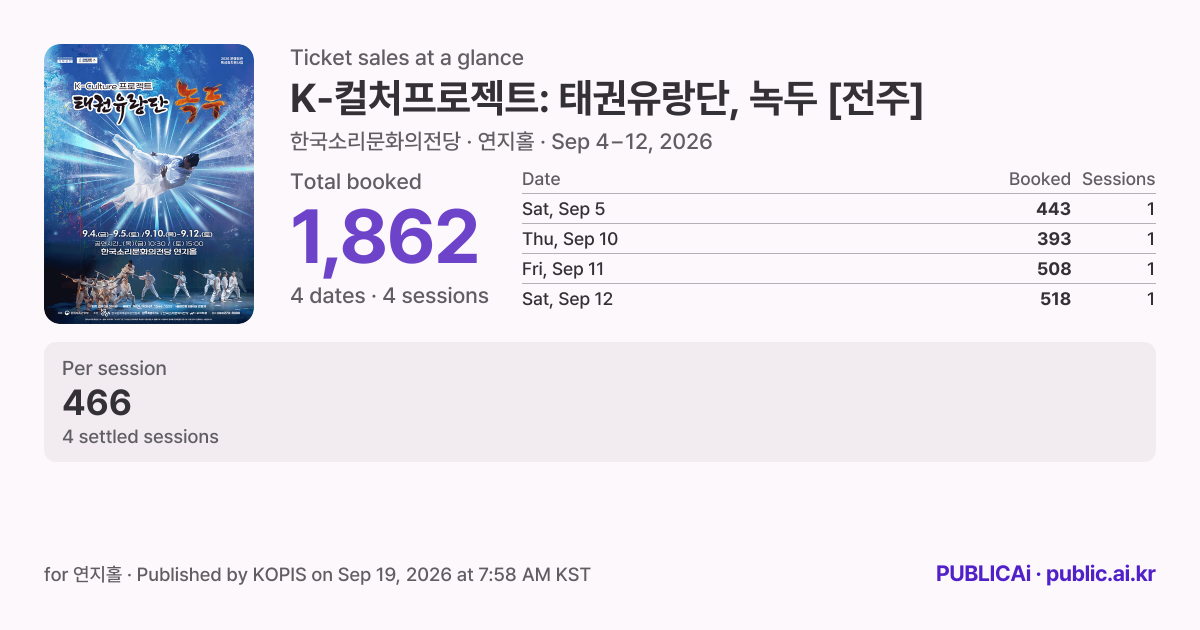
Task: Click the total booked number 1,862
Action: pos(385,238)
